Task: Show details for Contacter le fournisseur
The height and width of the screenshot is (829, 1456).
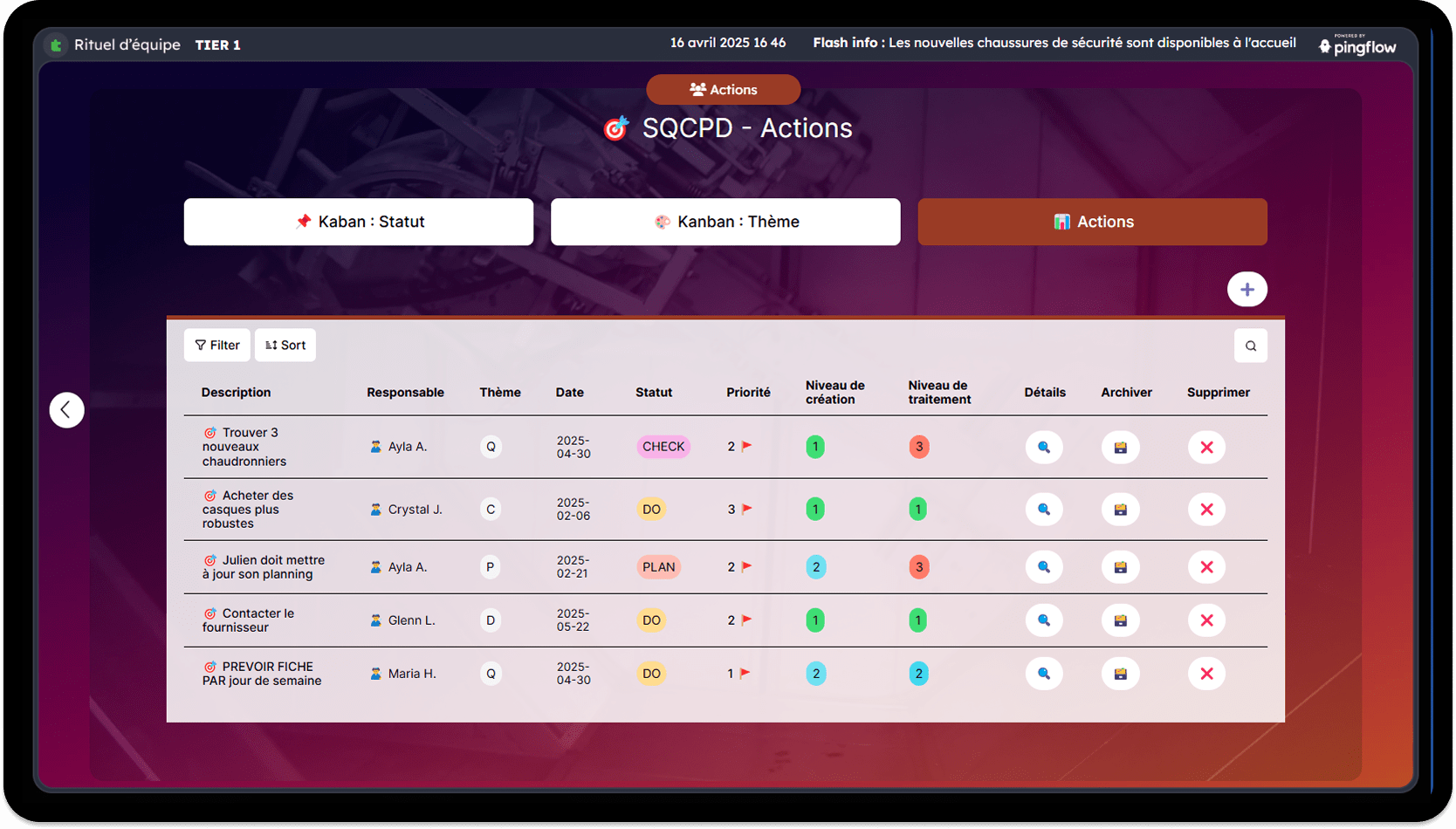Action: [1043, 620]
